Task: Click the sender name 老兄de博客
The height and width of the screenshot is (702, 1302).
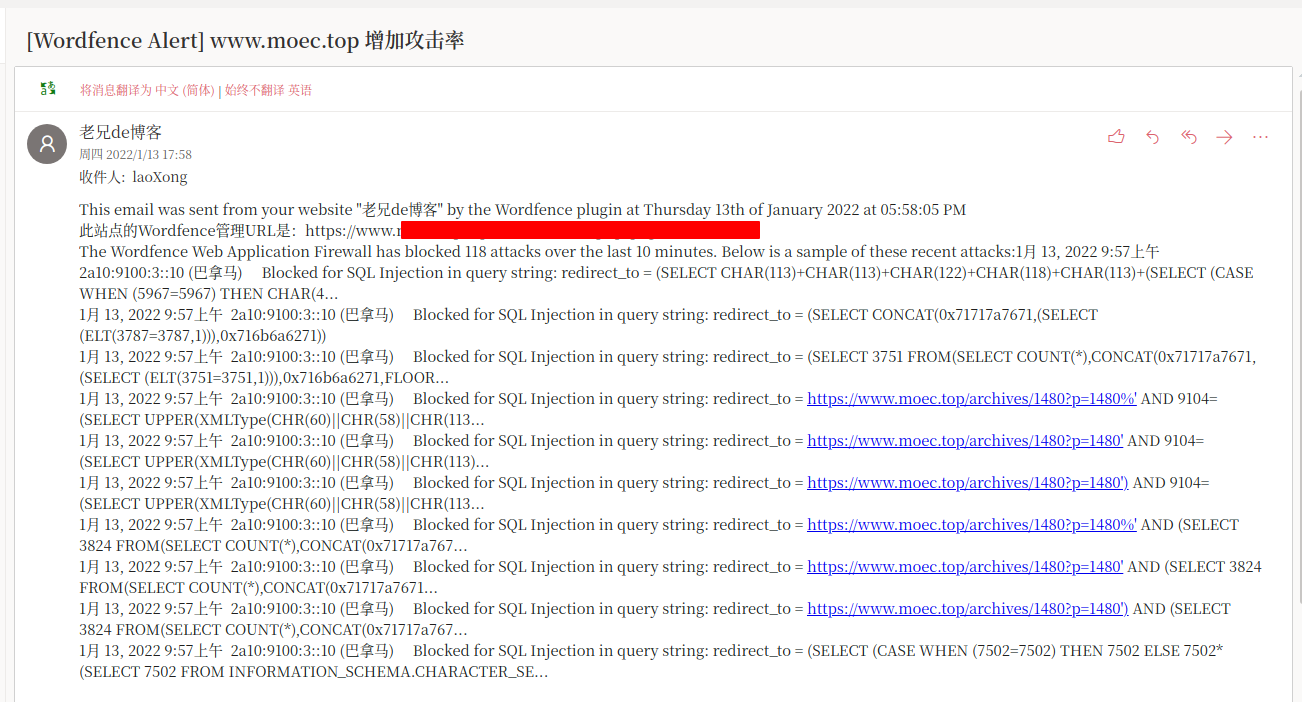Action: pos(121,132)
